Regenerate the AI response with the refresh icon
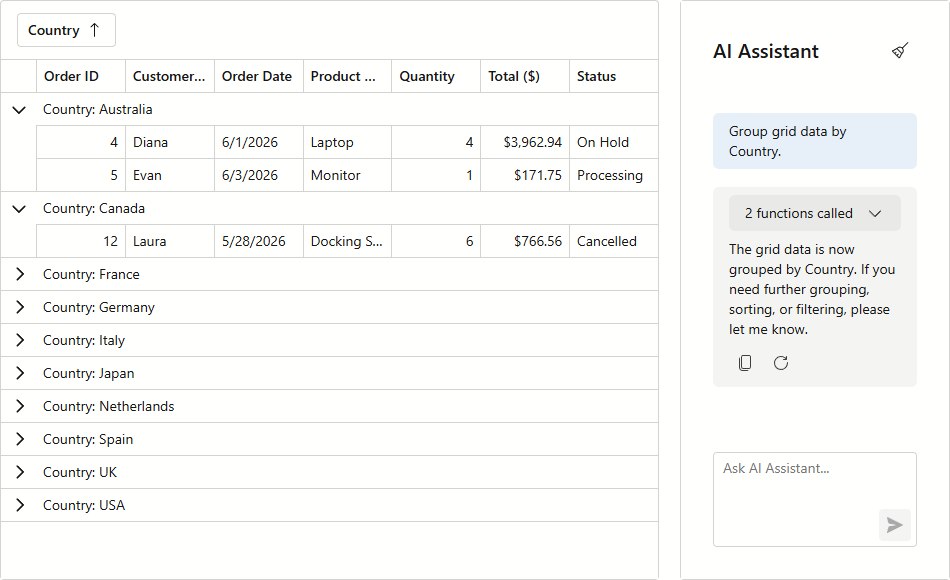The height and width of the screenshot is (580, 950). 781,363
